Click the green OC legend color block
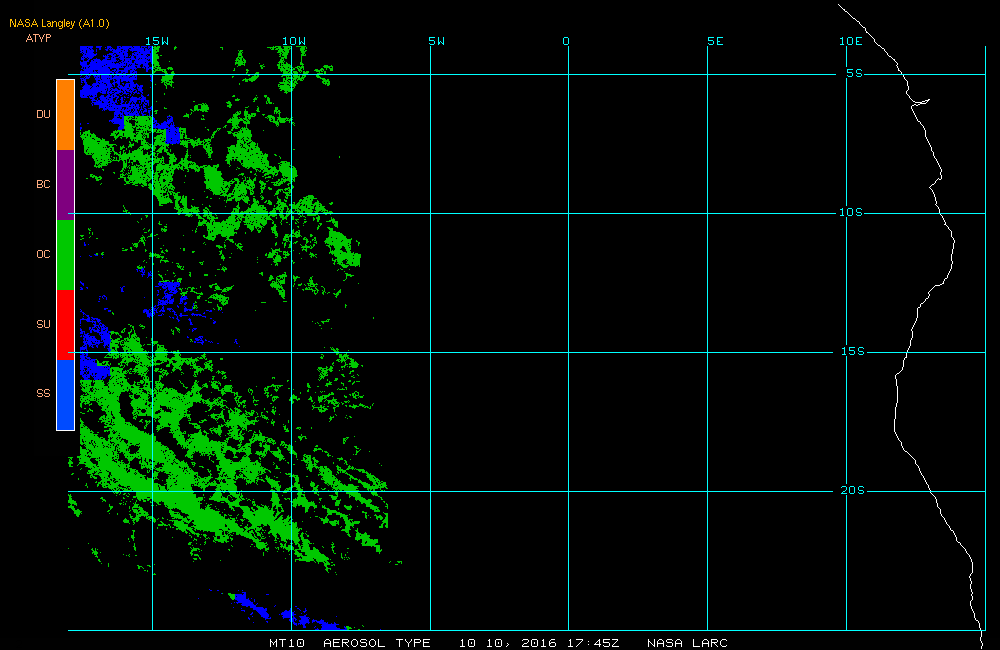 [x=66, y=255]
